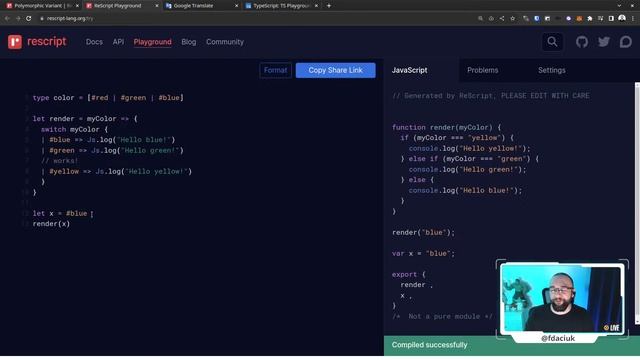
Task: Select the JavaScript output tab
Action: (409, 70)
